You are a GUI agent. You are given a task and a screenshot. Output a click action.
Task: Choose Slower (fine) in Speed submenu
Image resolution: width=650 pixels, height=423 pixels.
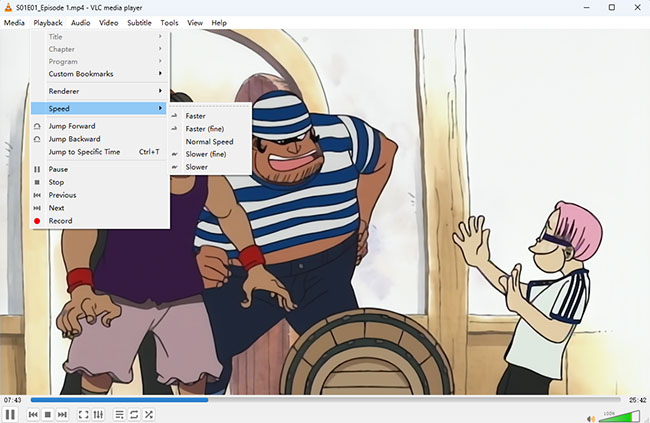point(210,154)
